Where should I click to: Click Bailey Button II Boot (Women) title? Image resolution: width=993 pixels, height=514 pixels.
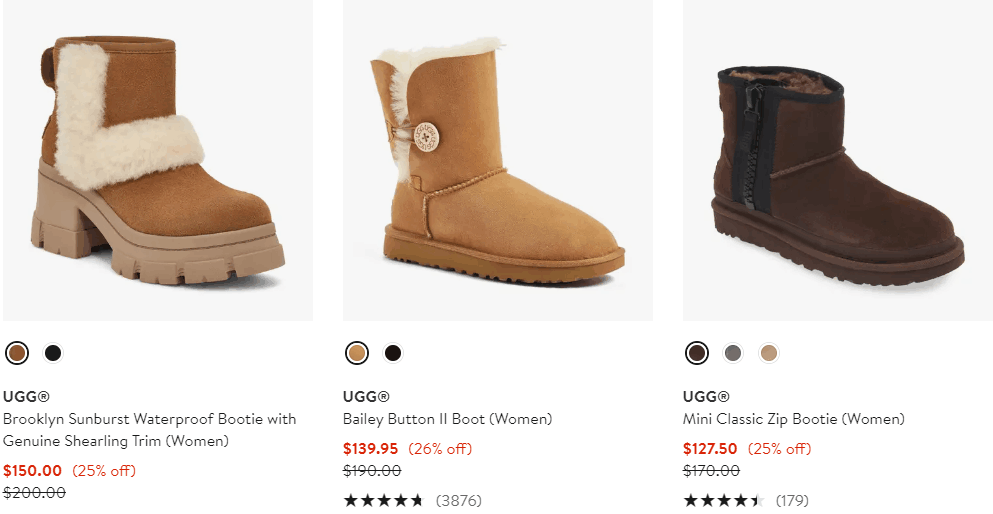pyautogui.click(x=447, y=419)
